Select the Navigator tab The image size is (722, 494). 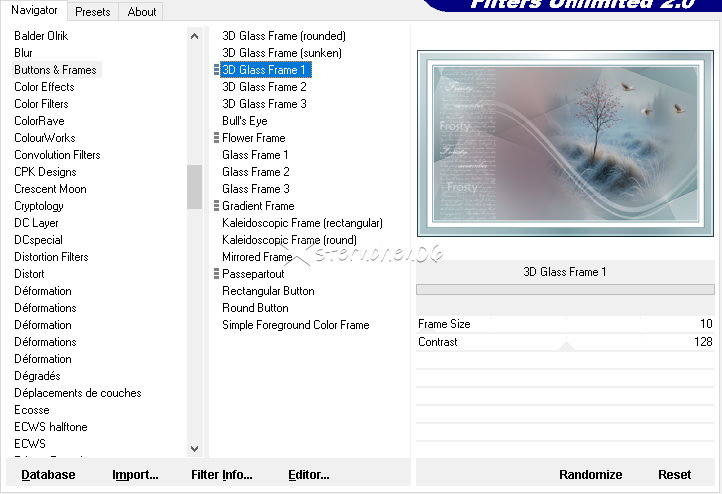click(x=35, y=11)
